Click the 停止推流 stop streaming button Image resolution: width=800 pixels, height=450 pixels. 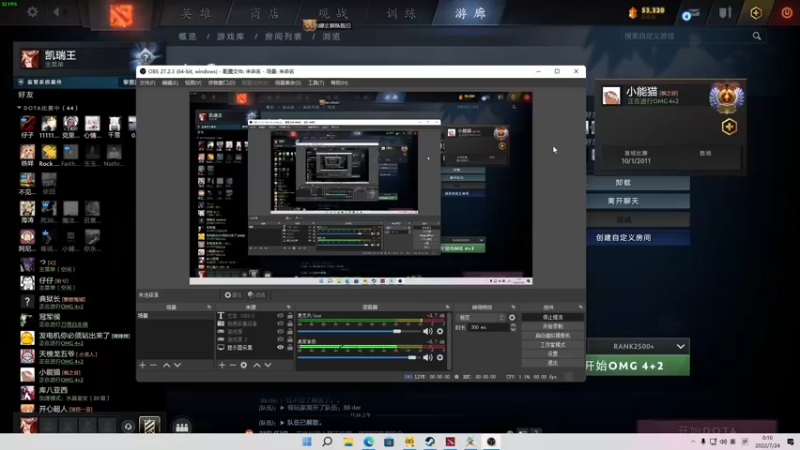coord(553,317)
